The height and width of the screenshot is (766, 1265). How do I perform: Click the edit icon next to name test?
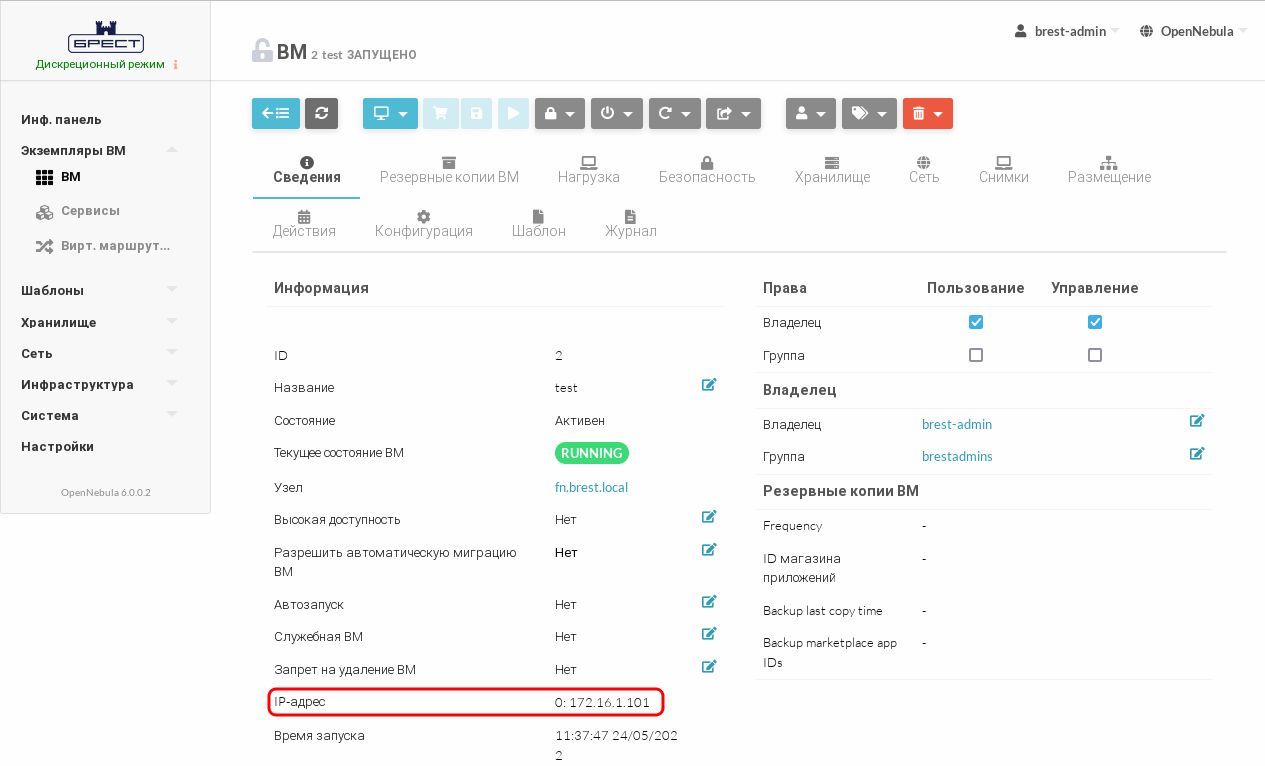(709, 385)
